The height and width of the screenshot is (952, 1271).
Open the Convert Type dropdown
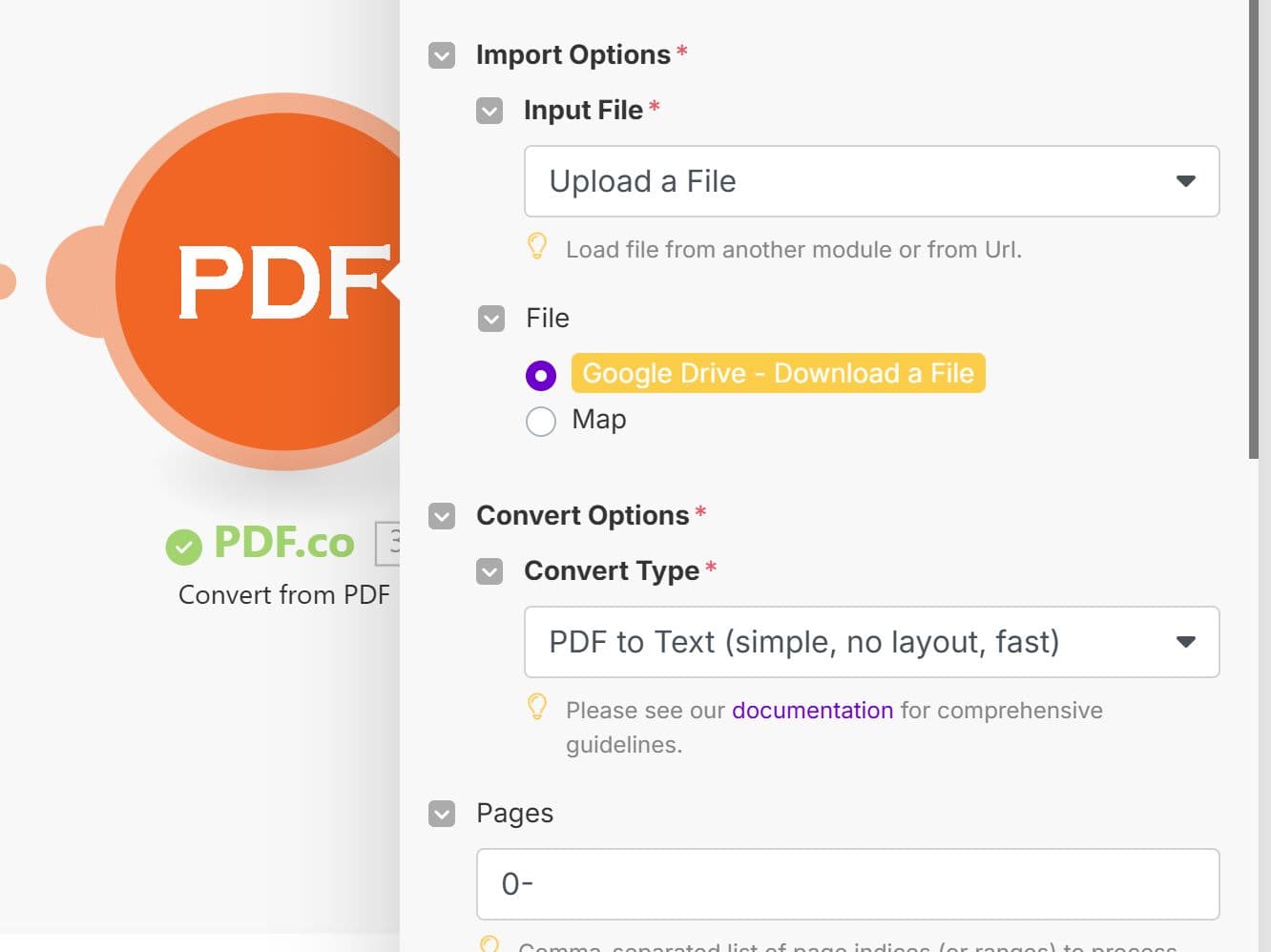pos(870,642)
